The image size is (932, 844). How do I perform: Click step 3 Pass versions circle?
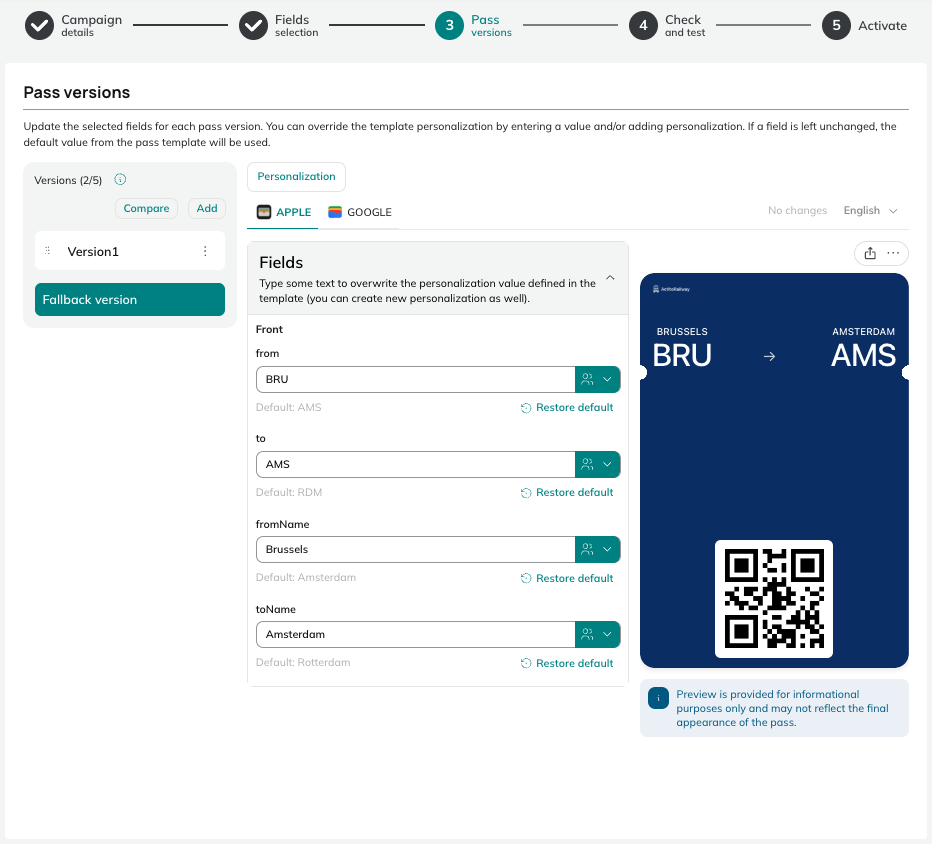click(449, 26)
